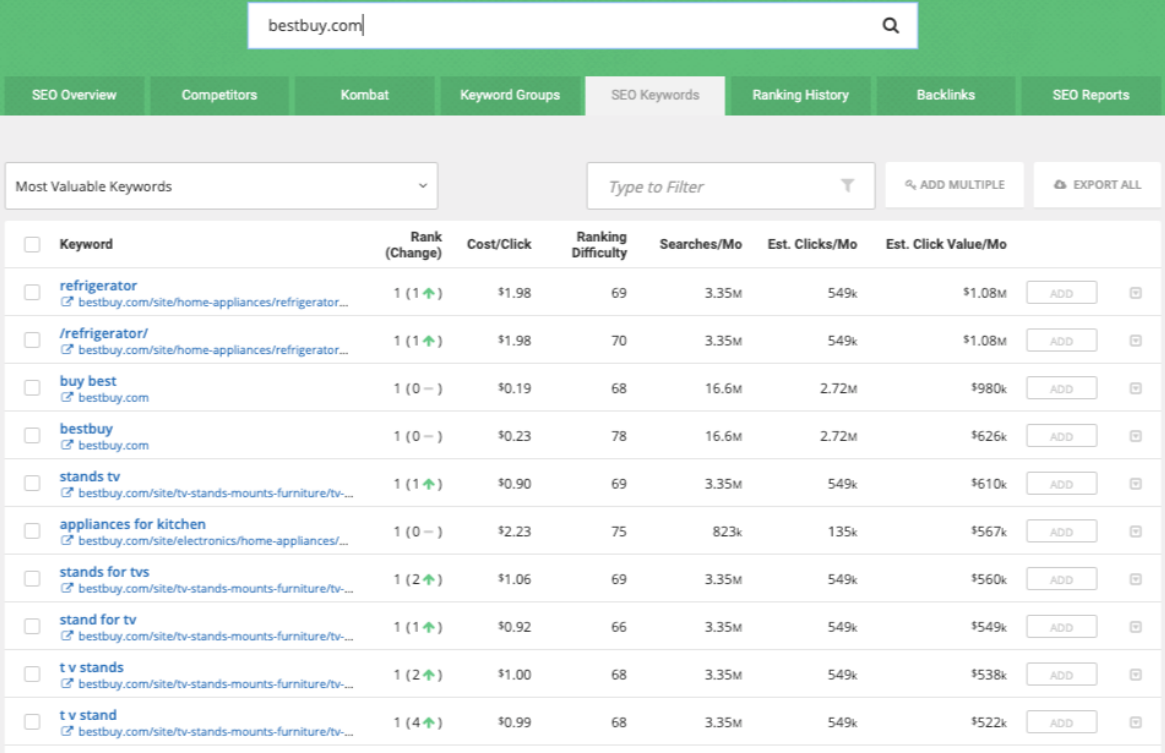Open external link icon for stands tv
The height and width of the screenshot is (753, 1165).
coord(67,492)
